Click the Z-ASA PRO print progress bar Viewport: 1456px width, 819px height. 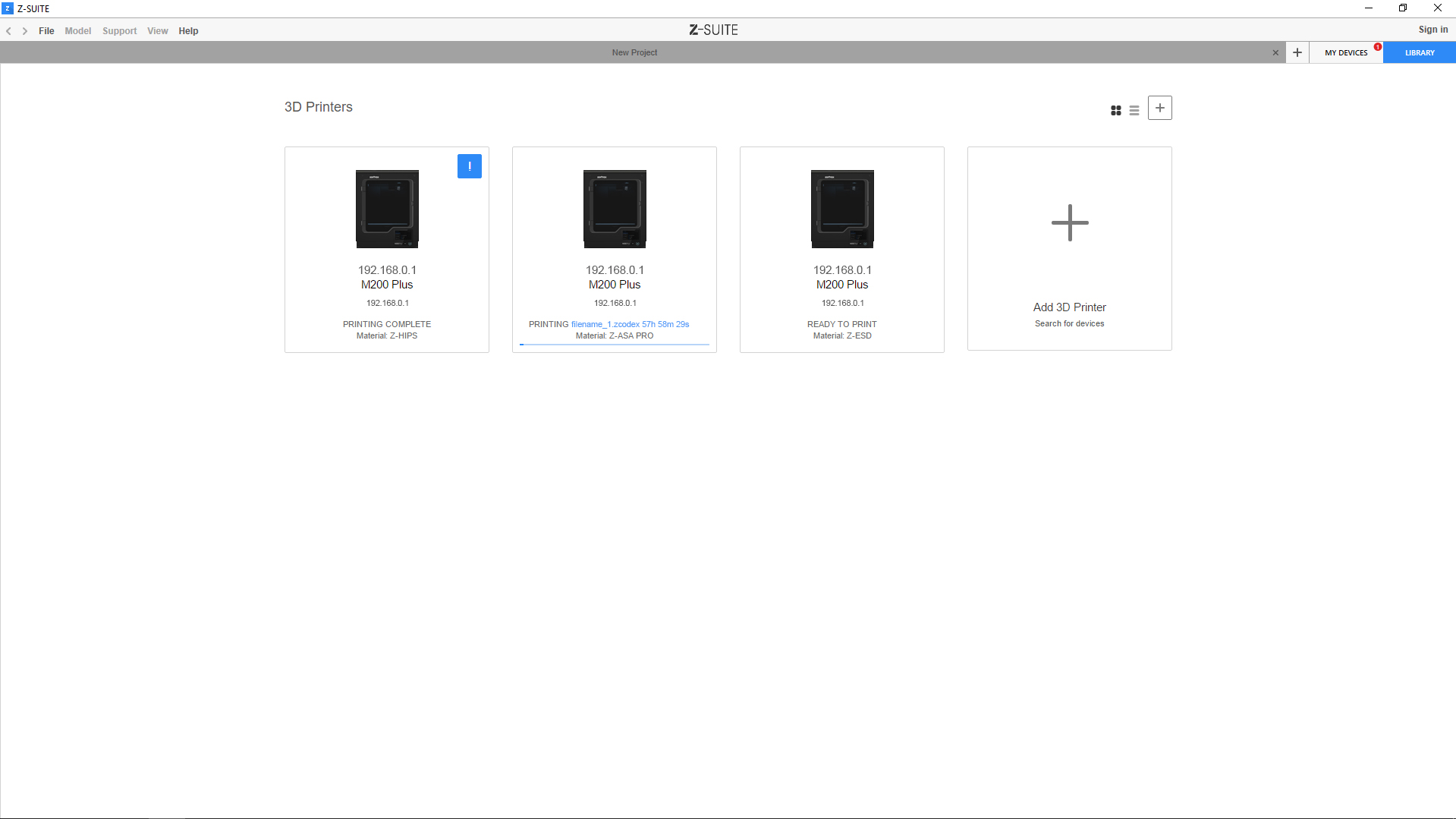[614, 345]
